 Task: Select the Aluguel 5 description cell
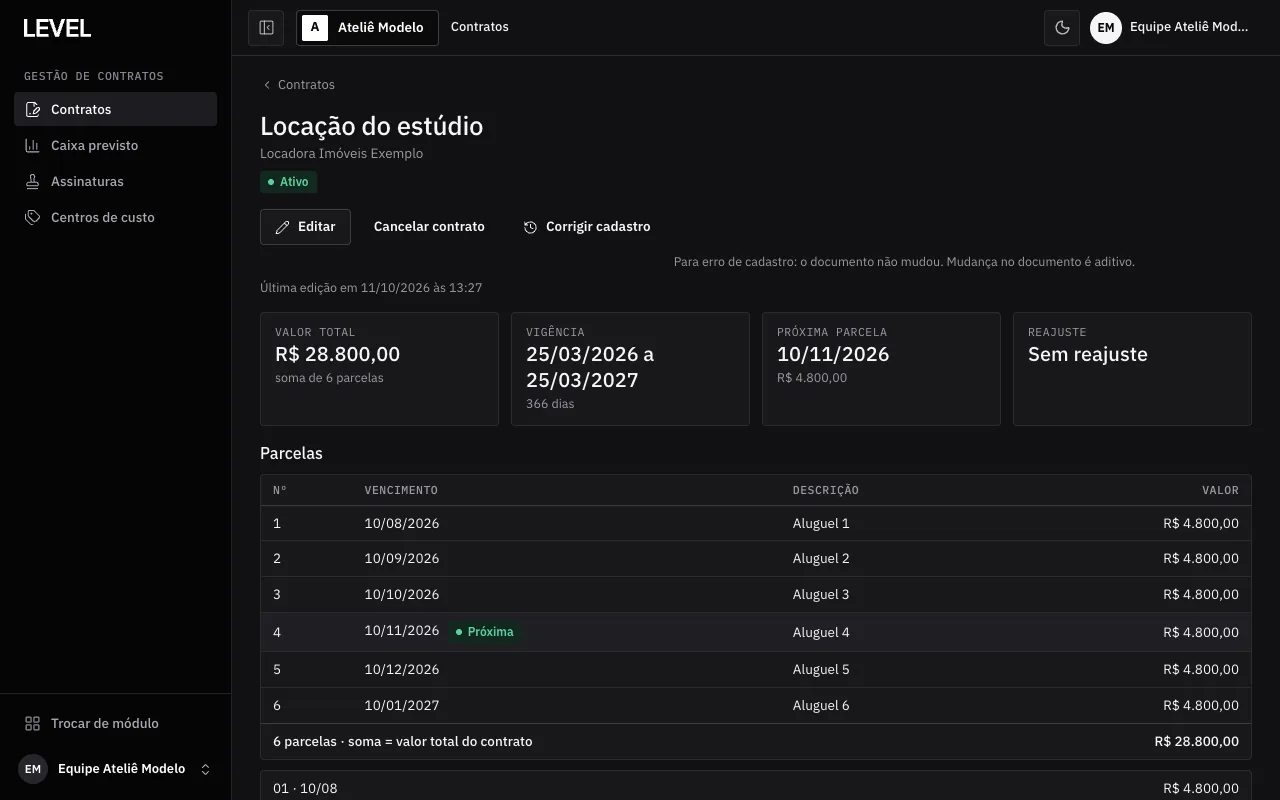(821, 670)
